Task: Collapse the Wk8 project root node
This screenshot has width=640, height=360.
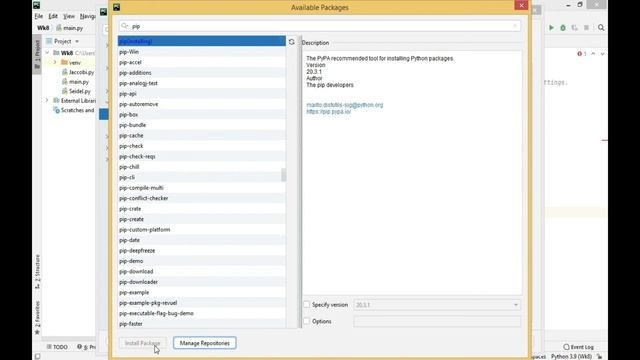Action: [x=47, y=53]
